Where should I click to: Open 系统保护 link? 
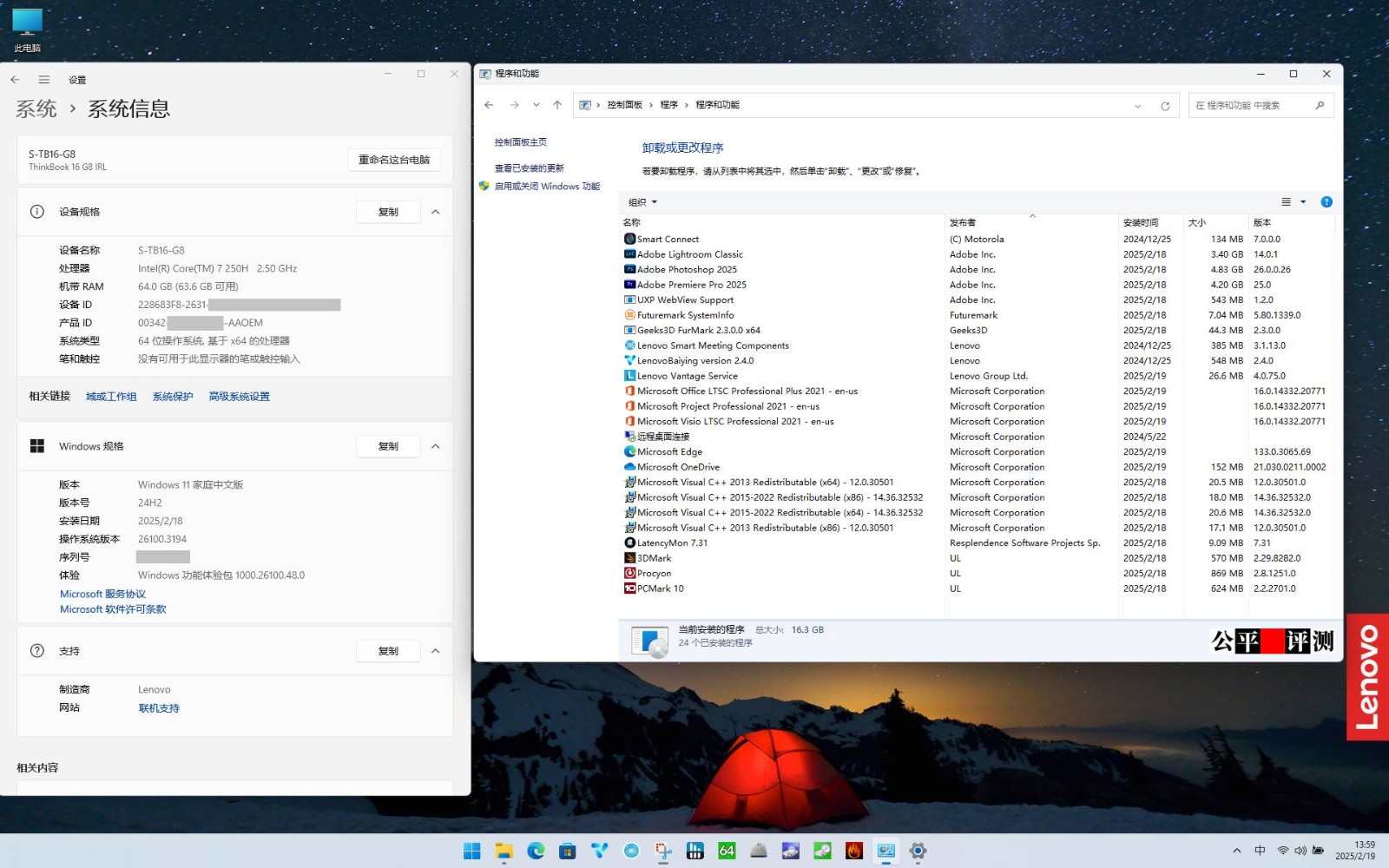173,397
